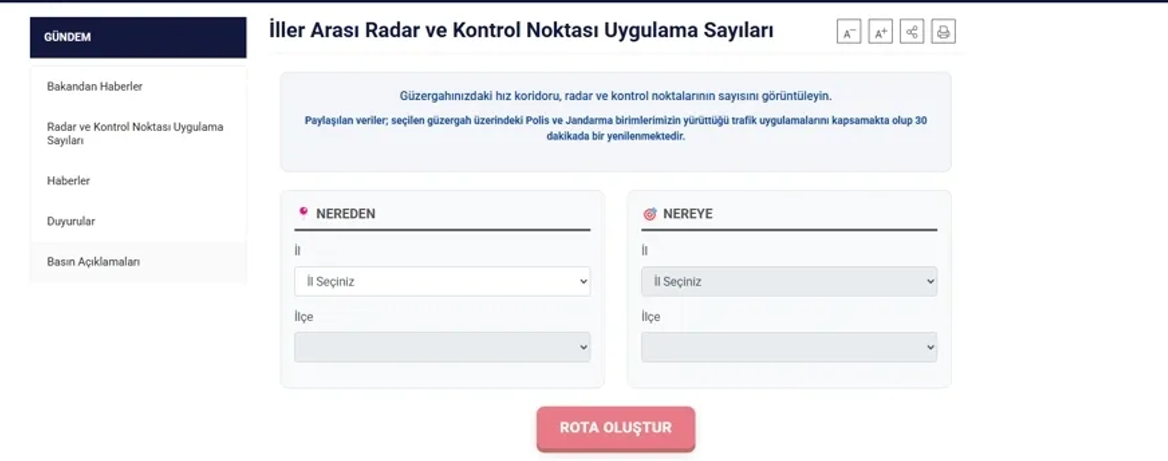1168x461 pixels.
Task: Open Bakandan Haberler in the sidebar
Action: 95,87
